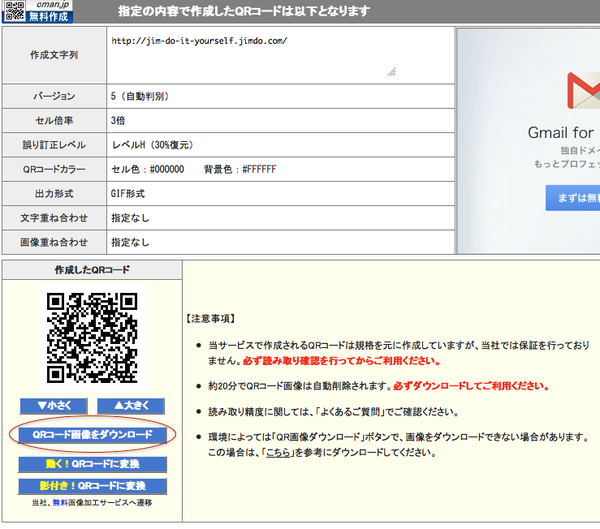
Task: Click the セル色：#000000 value
Action: point(148,169)
